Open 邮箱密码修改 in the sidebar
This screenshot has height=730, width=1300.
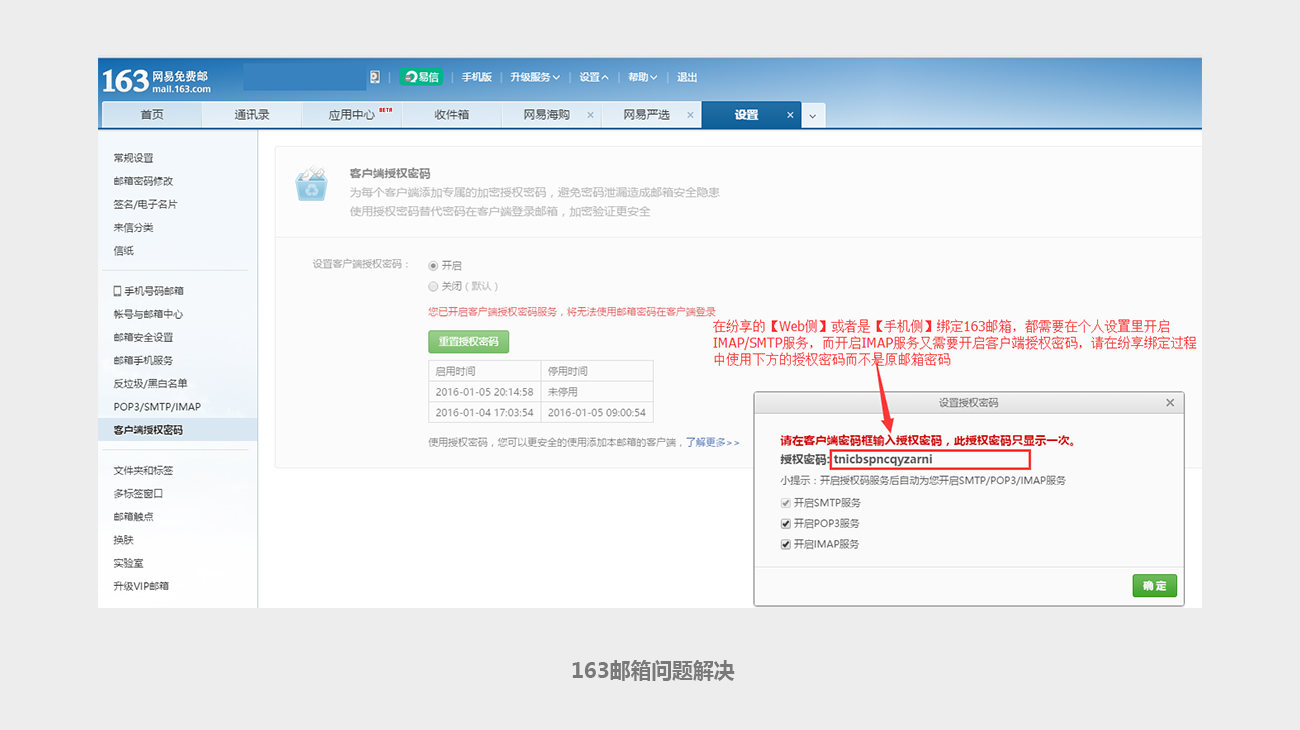click(143, 181)
